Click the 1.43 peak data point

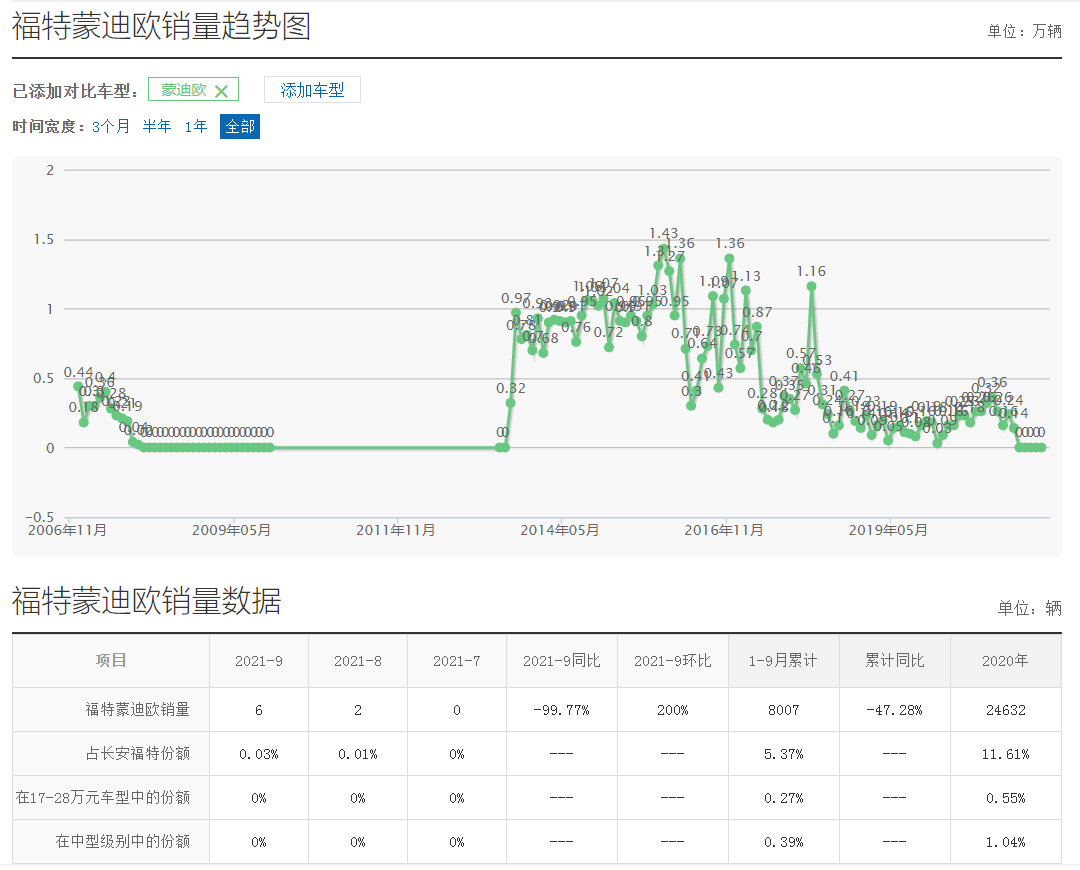pos(664,249)
